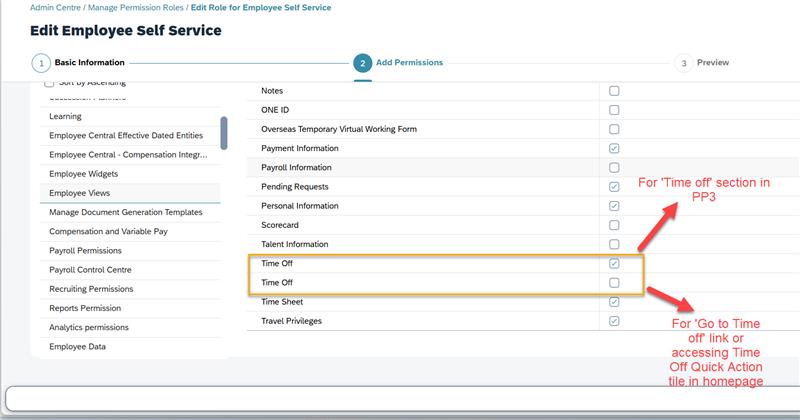Click the Travel Privileges label
Screen dimensions: 800x420
[291, 321]
